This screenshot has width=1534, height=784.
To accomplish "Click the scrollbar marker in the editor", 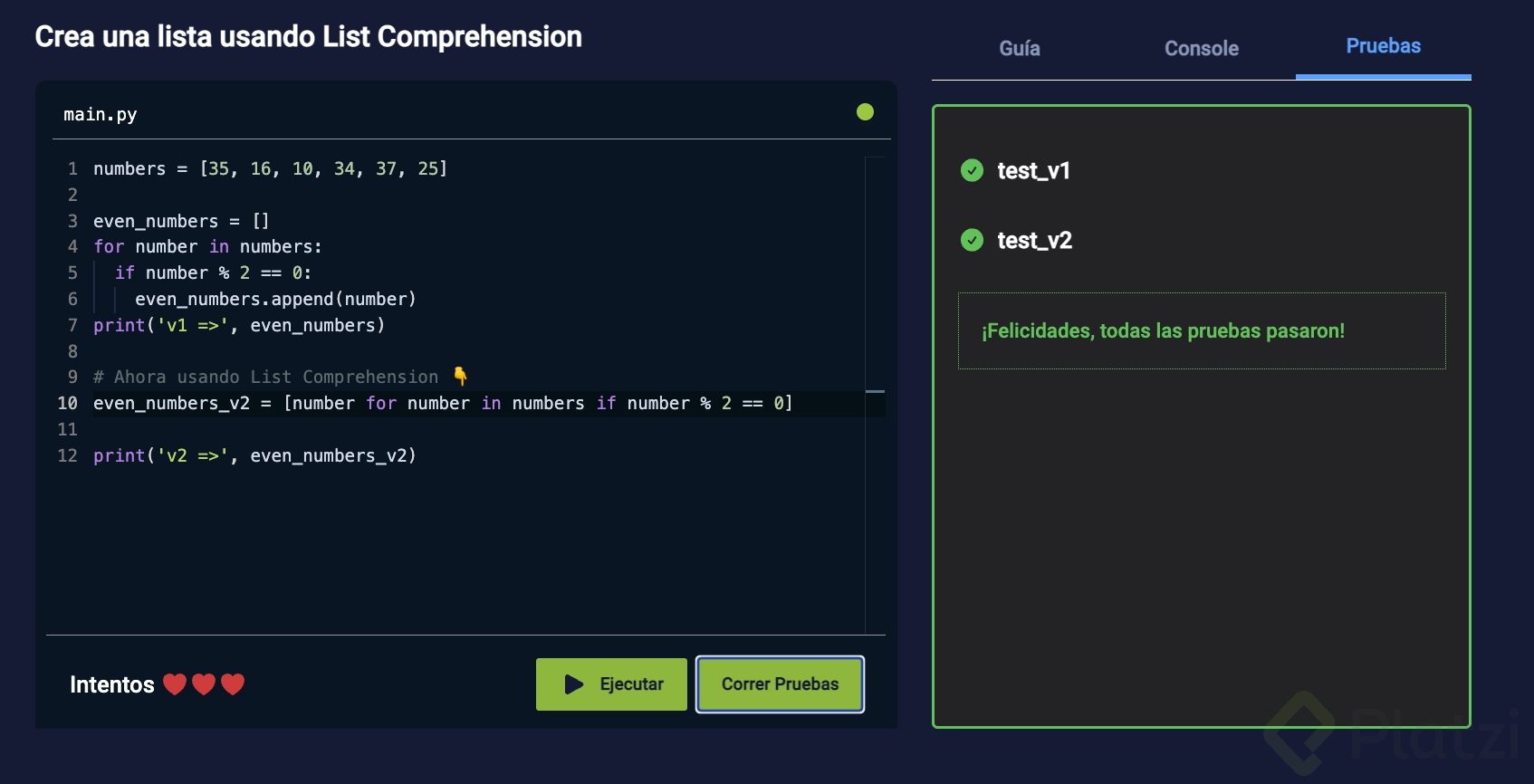I will (x=875, y=391).
